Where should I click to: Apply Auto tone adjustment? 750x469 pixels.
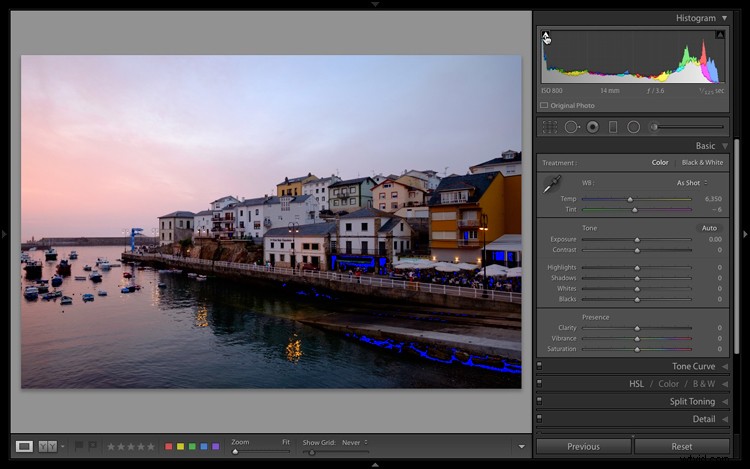coord(709,228)
